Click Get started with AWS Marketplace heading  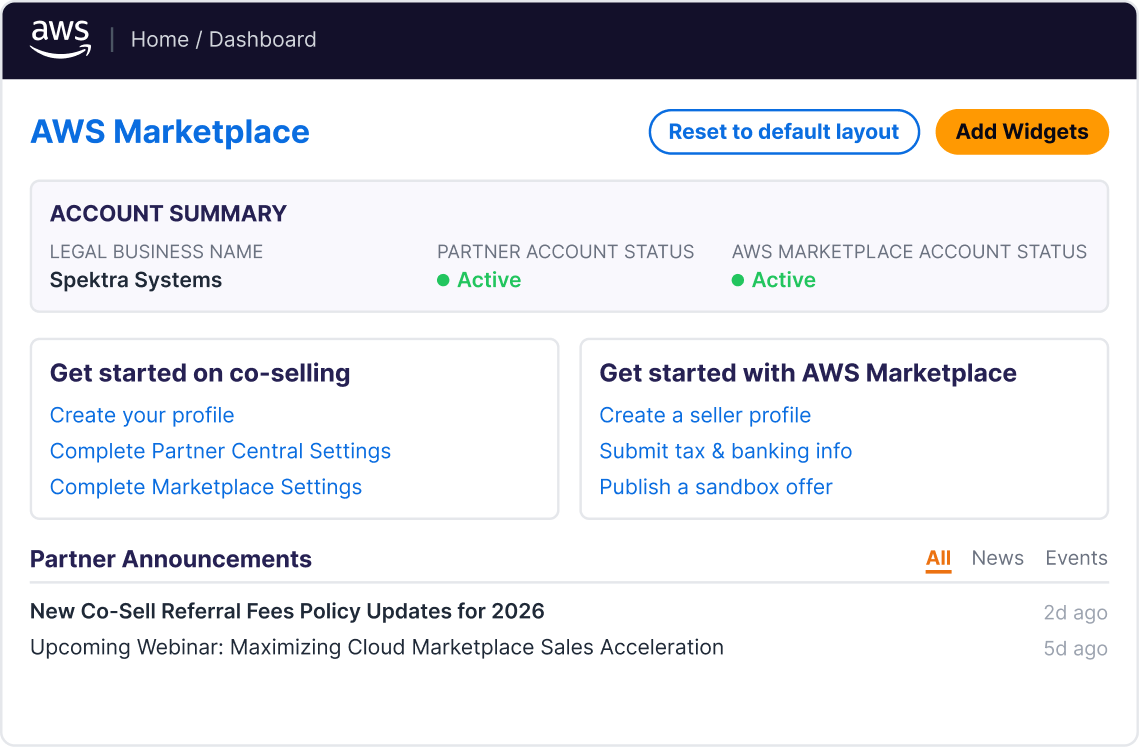click(808, 373)
